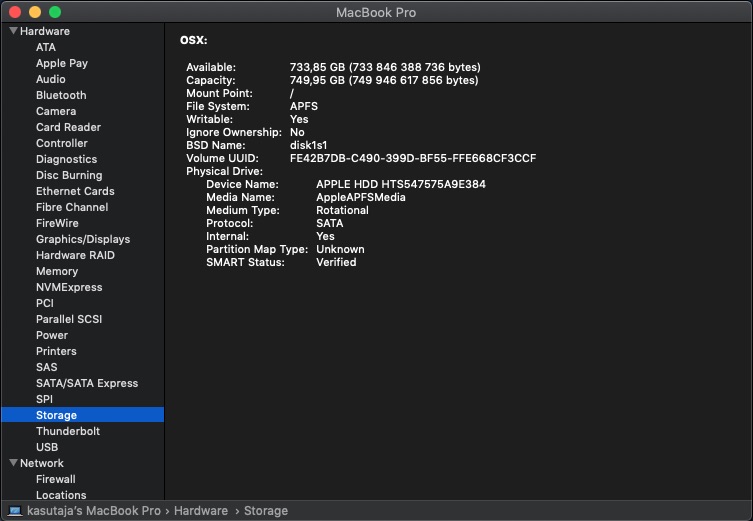Click the Capacity value 749,95 GB
This screenshot has height=521, width=753.
pos(384,80)
